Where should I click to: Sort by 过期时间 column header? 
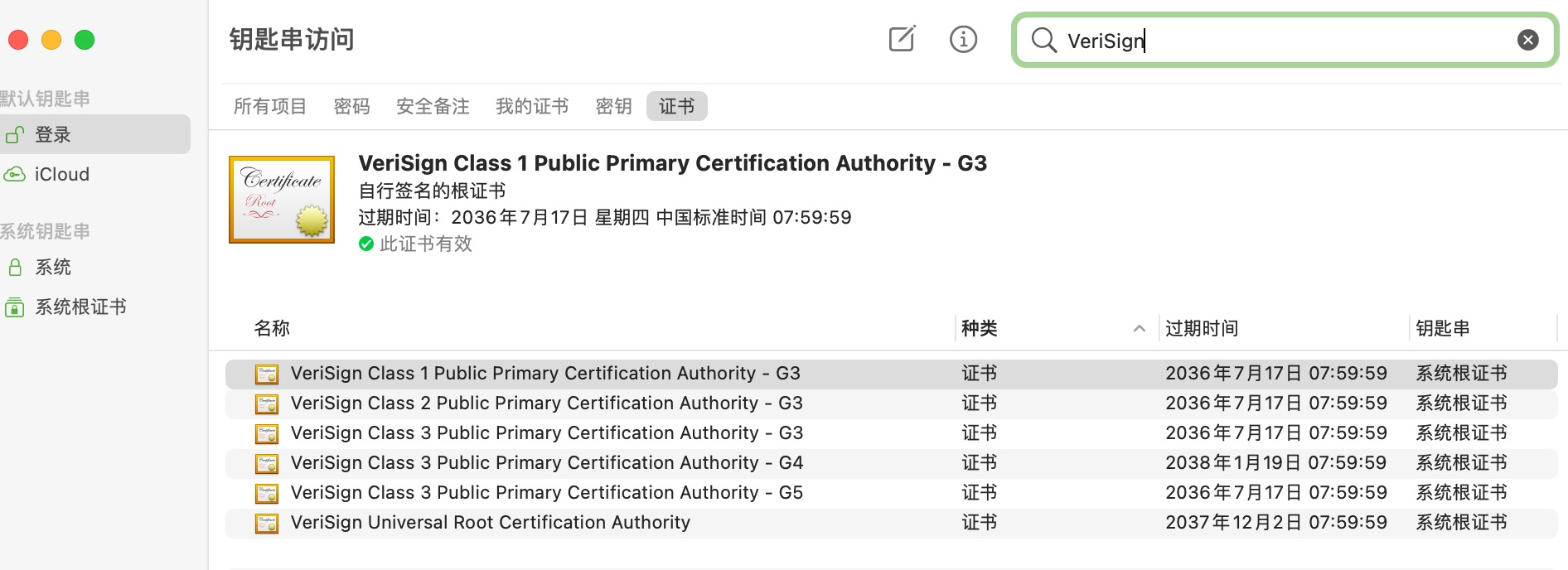point(1202,328)
